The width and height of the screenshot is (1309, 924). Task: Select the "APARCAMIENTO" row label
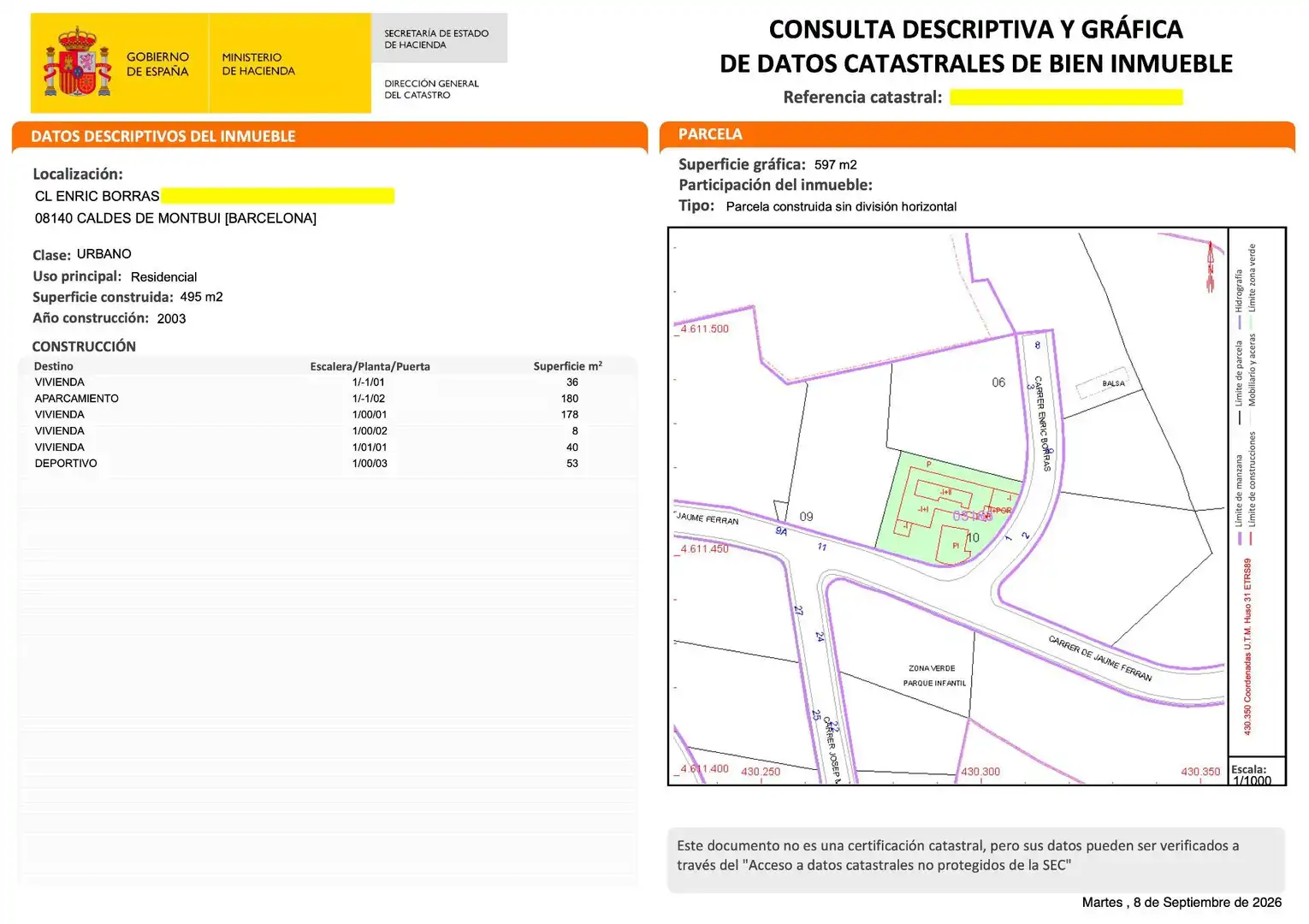tap(77, 399)
